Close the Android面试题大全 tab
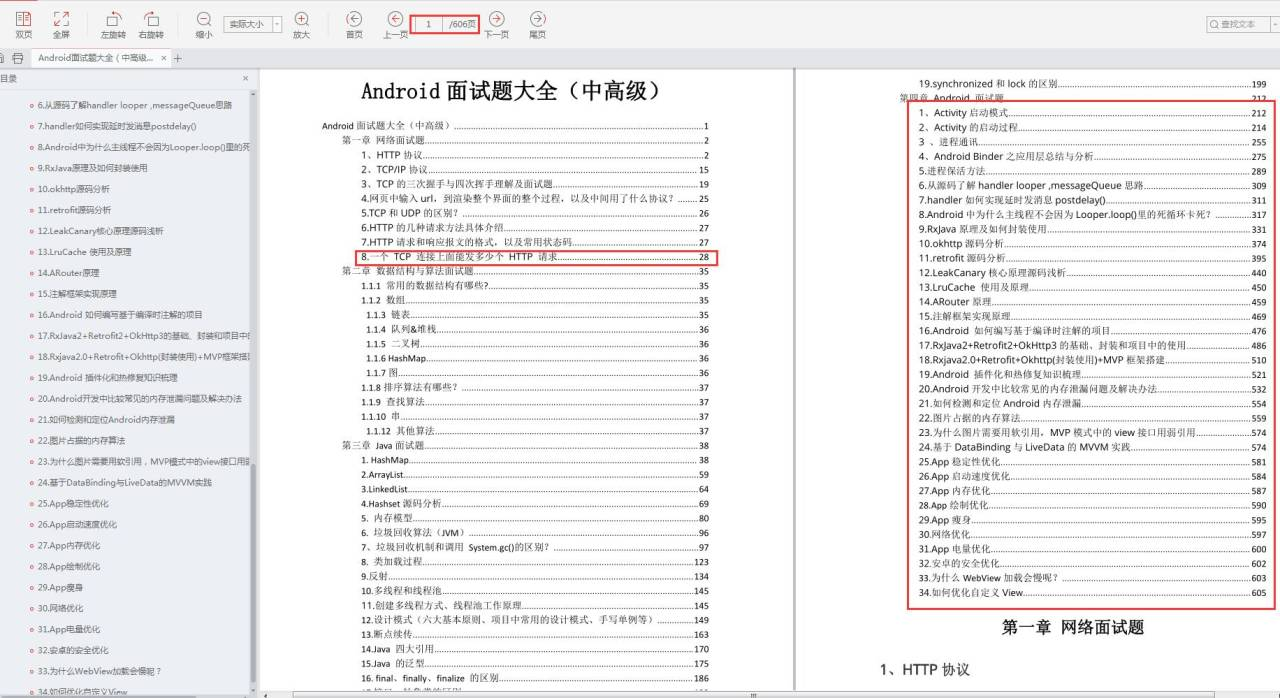Screen dimensions: 1280x698 coord(163,58)
